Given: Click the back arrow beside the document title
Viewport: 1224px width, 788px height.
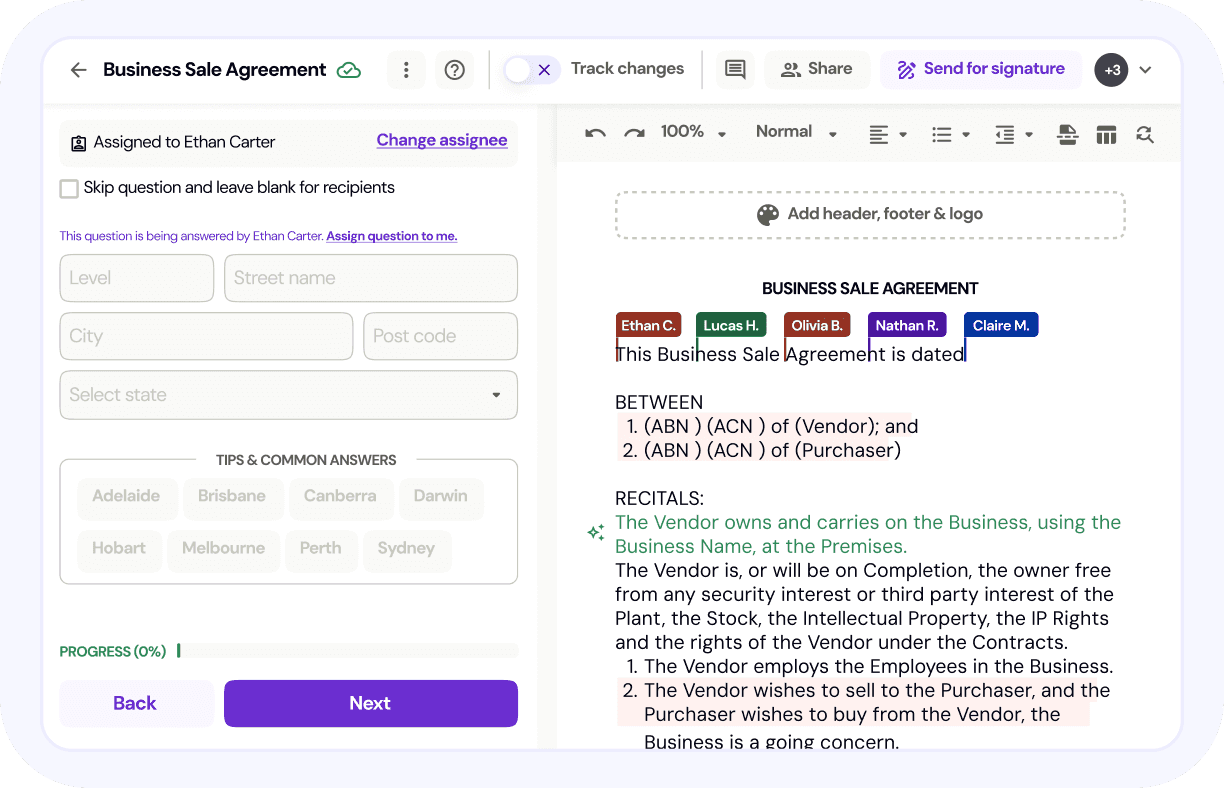Looking at the screenshot, I should [78, 70].
